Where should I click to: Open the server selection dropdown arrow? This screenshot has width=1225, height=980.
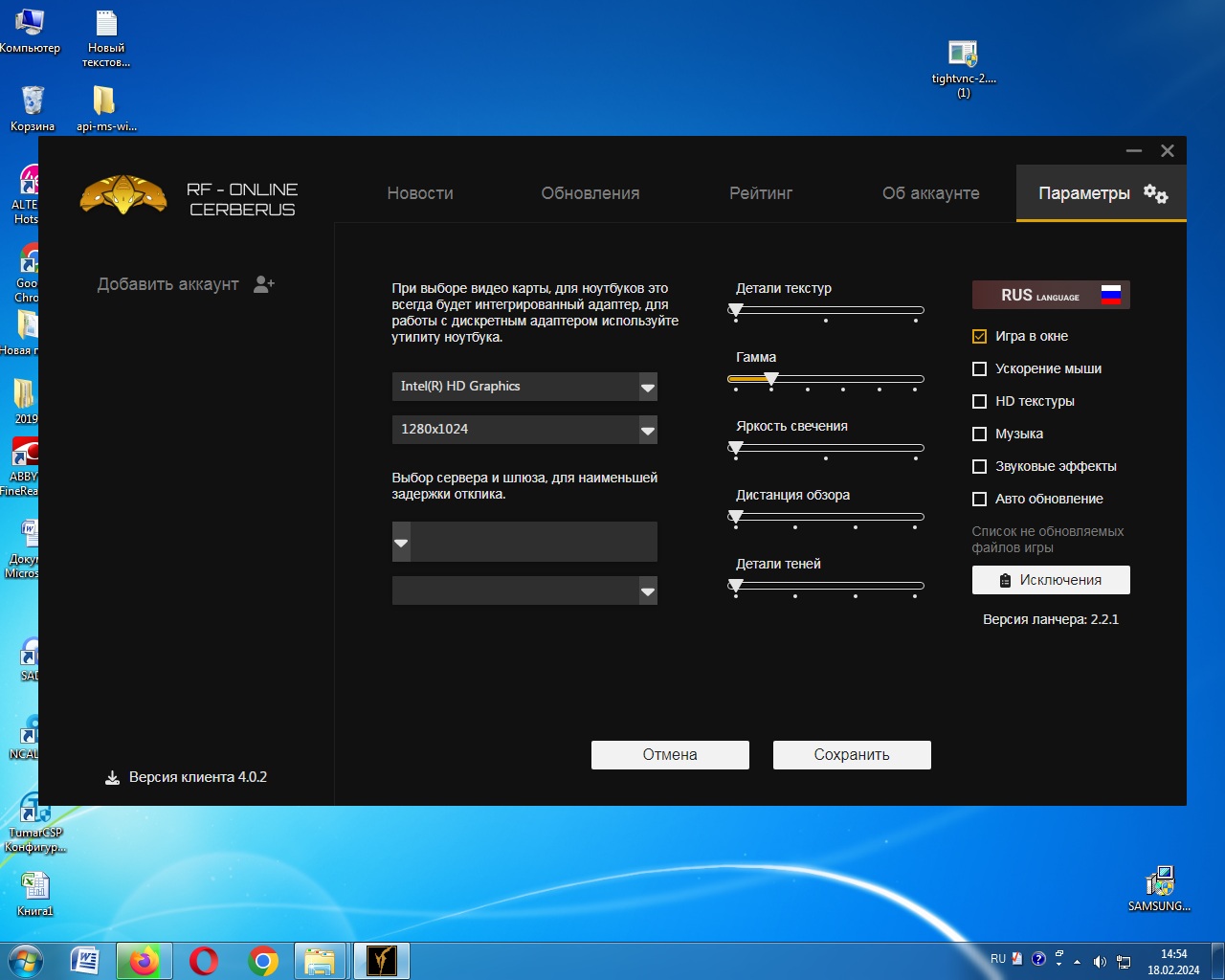coord(402,543)
